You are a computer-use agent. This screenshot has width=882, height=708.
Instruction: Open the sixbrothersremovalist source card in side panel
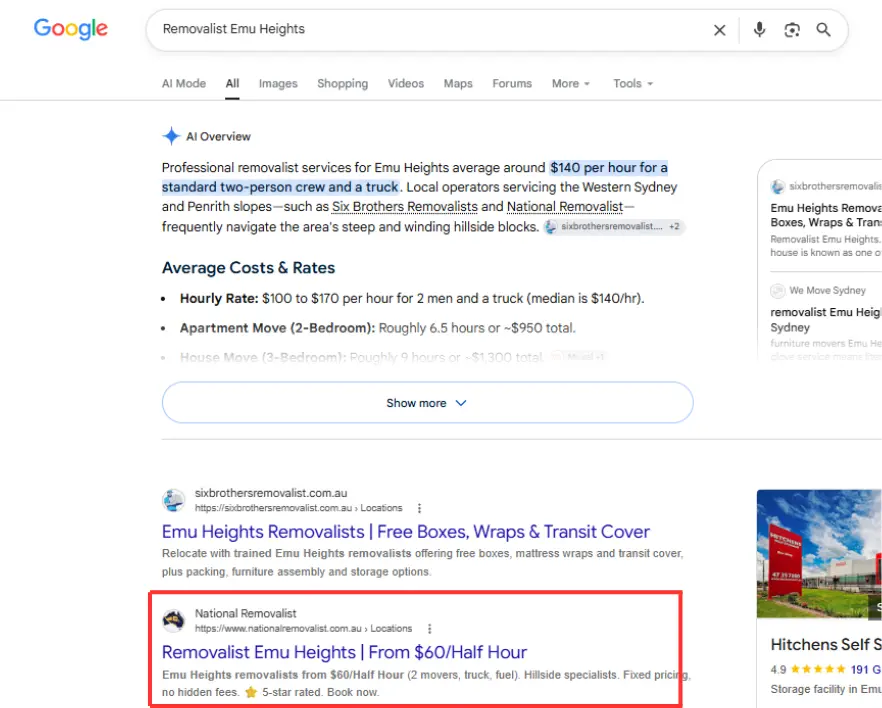tap(826, 219)
